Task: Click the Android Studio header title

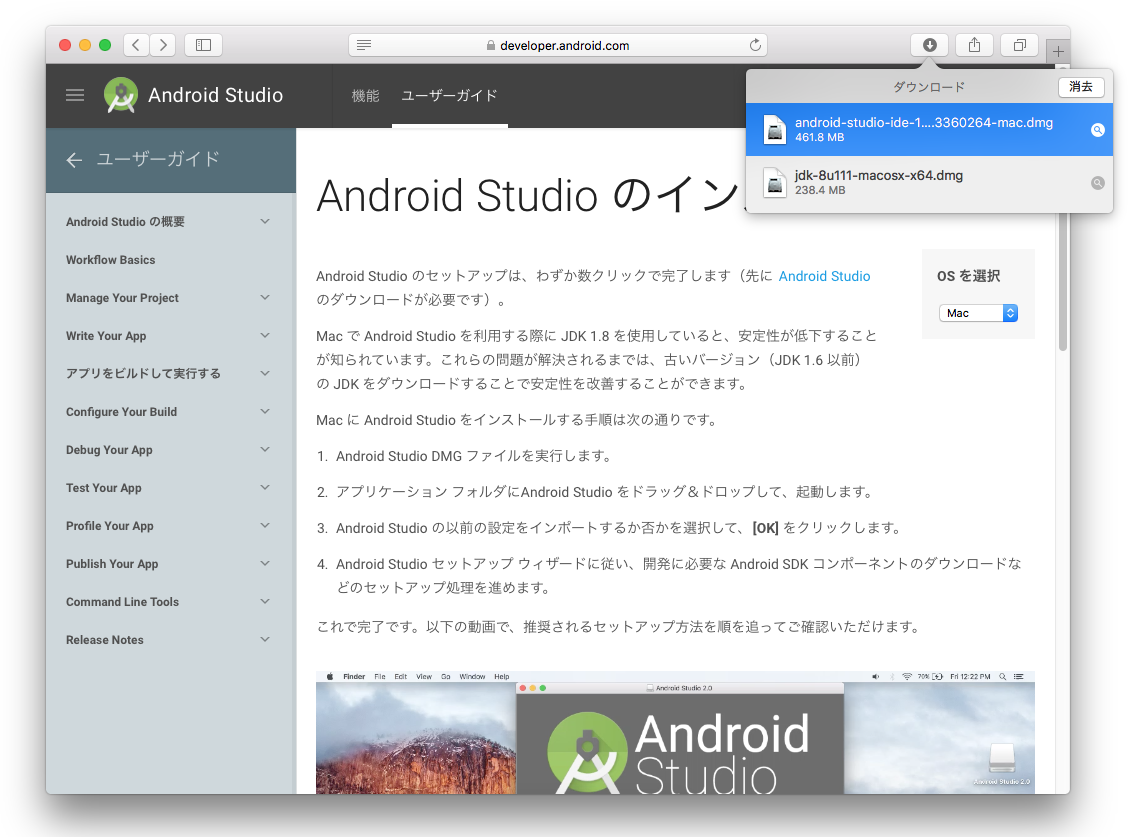Action: (x=215, y=95)
